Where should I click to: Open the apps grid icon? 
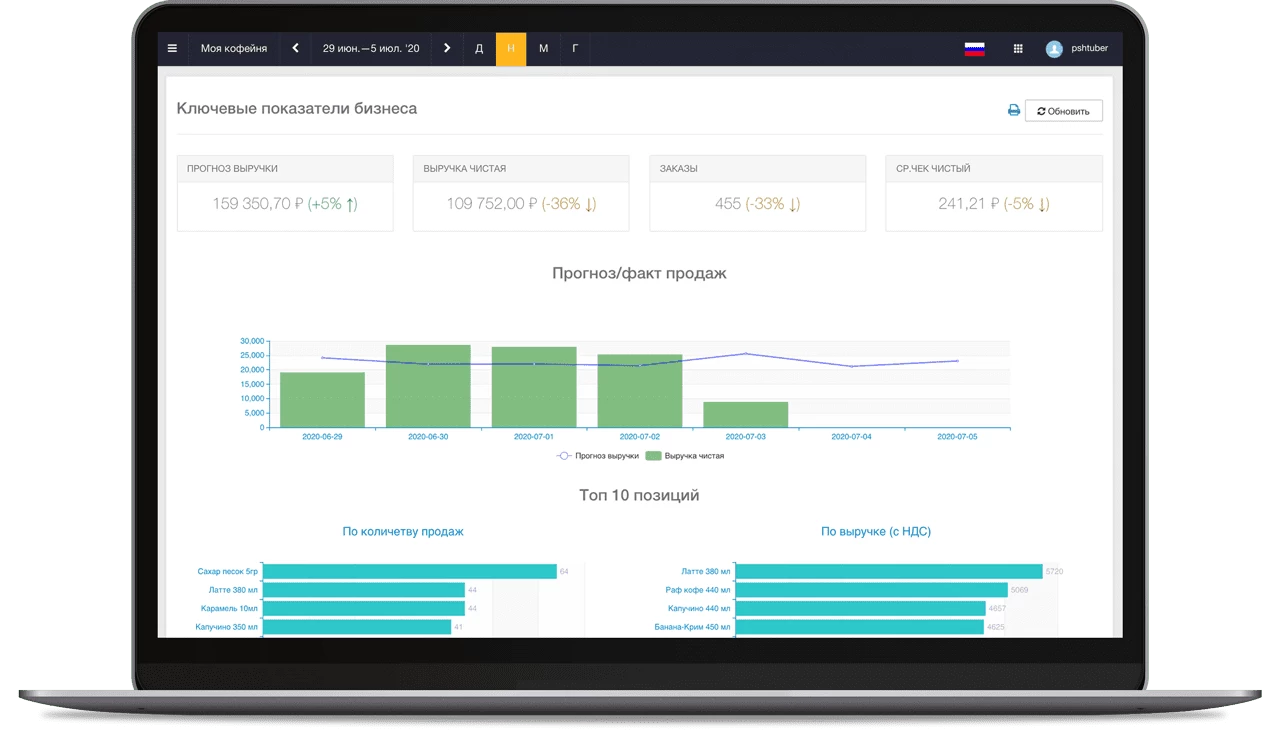[x=1018, y=48]
